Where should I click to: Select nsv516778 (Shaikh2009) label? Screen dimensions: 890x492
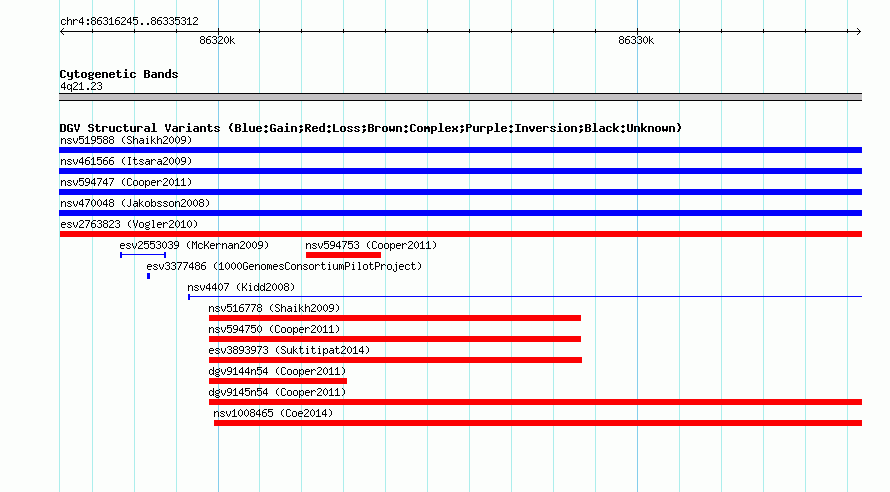click(274, 308)
